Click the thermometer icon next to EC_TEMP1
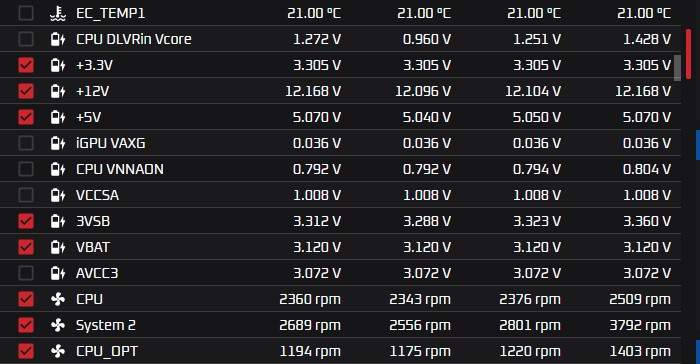 click(58, 13)
